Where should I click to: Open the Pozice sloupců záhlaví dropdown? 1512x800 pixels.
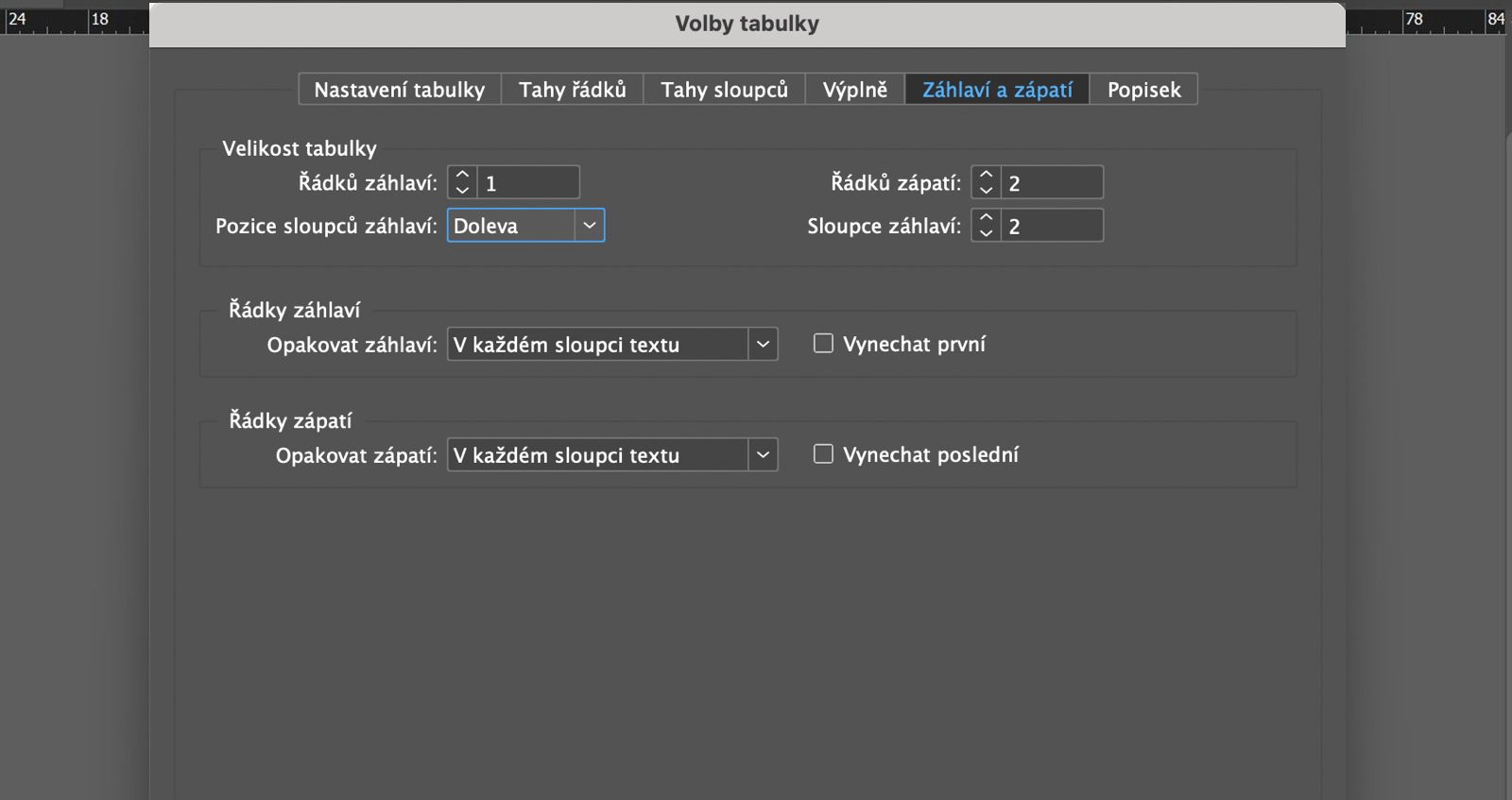(x=525, y=226)
